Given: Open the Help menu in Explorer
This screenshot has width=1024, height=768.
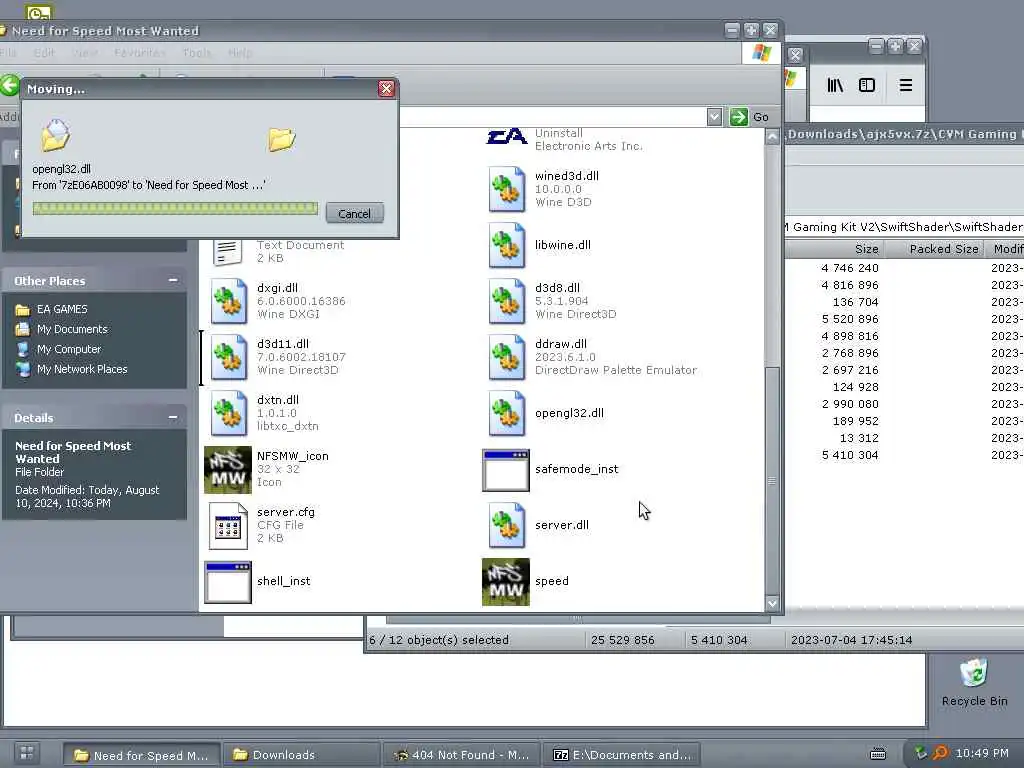Looking at the screenshot, I should pos(240,53).
